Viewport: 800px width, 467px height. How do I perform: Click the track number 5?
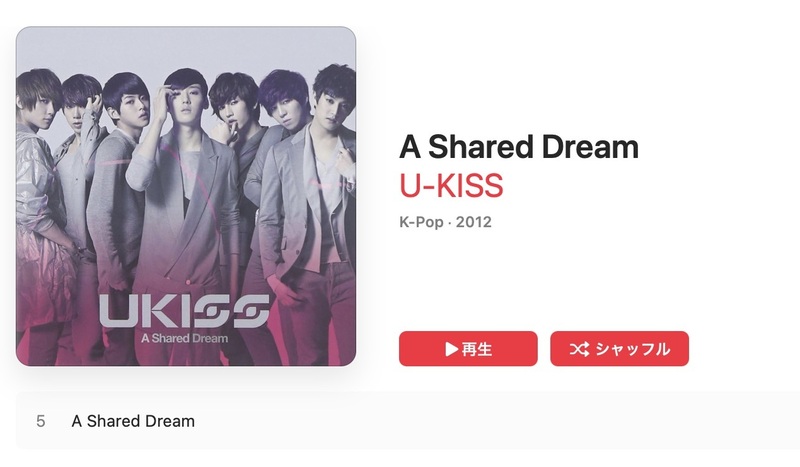41,421
